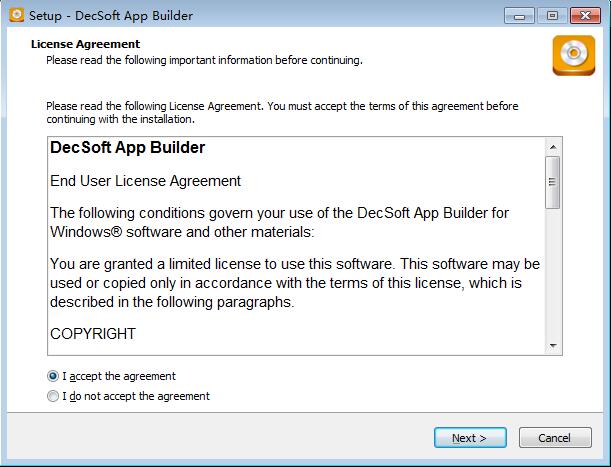Cancel the installation
This screenshot has height=467, width=611.
coord(554,438)
